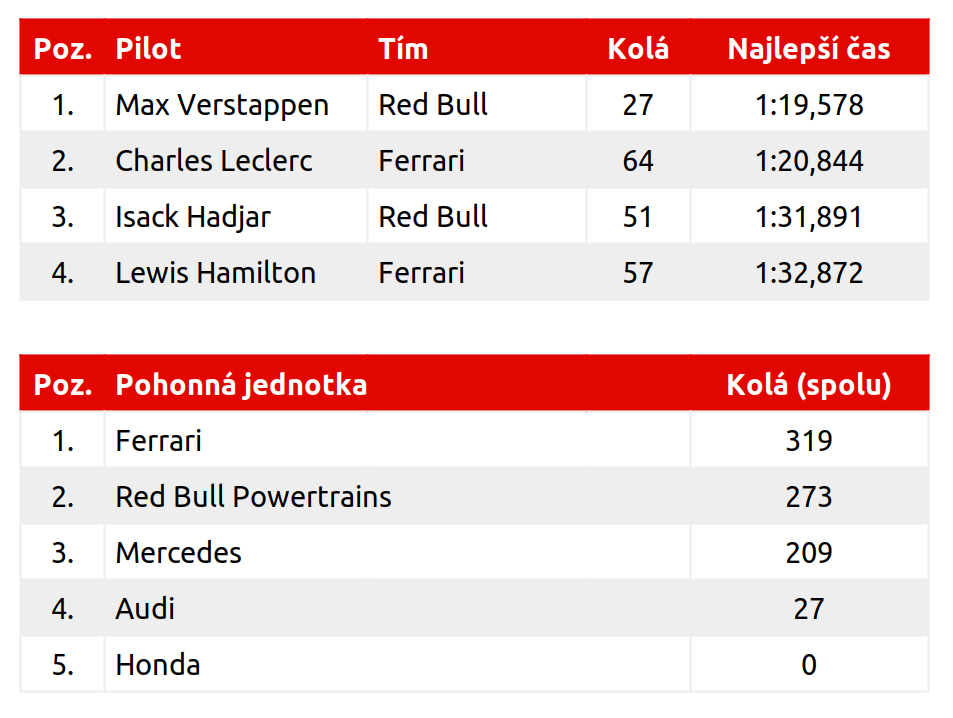Select the Lewis Hamilton cell
Image resolution: width=953 pixels, height=718 pixels.
216,273
